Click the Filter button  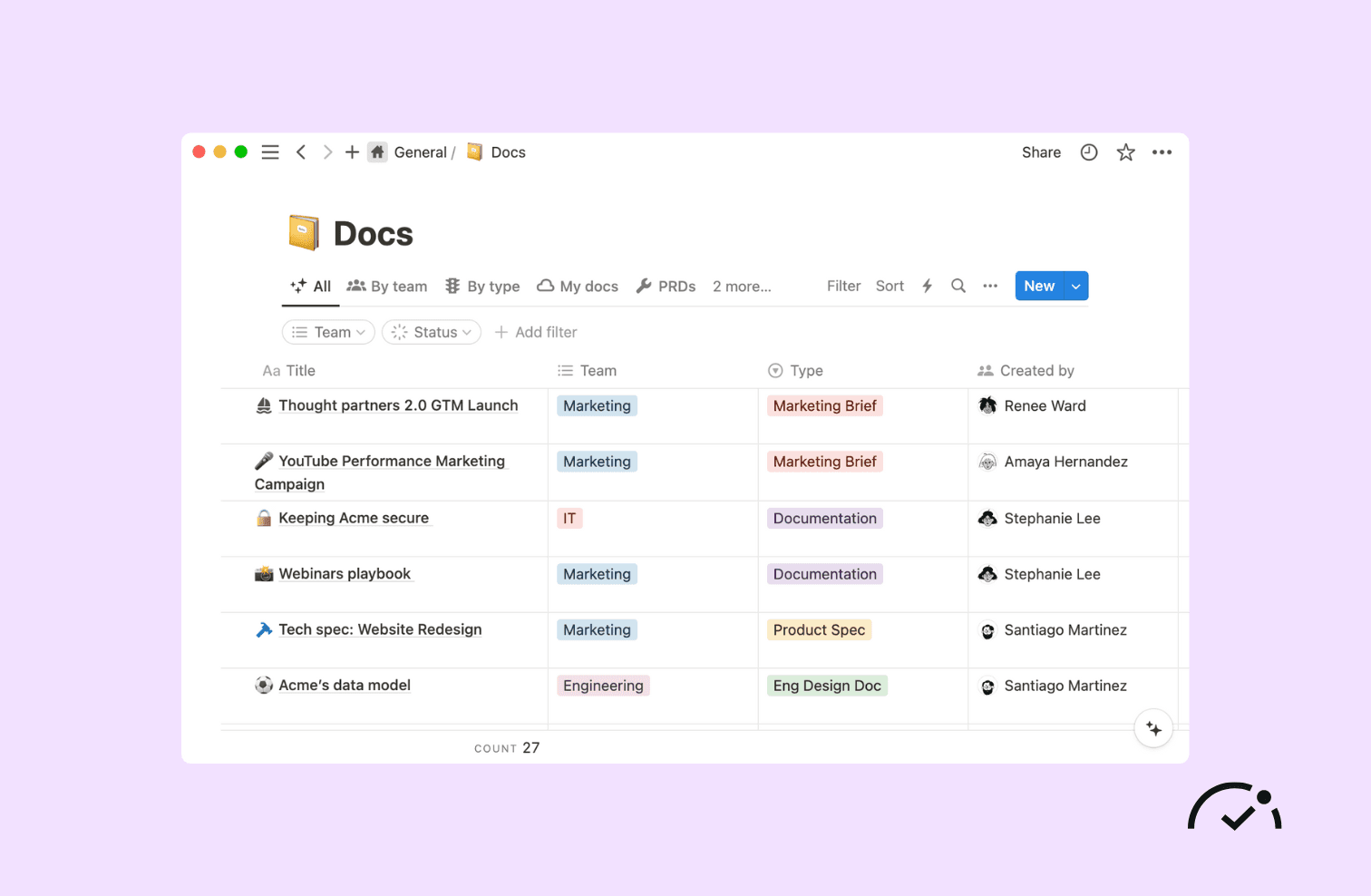pyautogui.click(x=843, y=286)
